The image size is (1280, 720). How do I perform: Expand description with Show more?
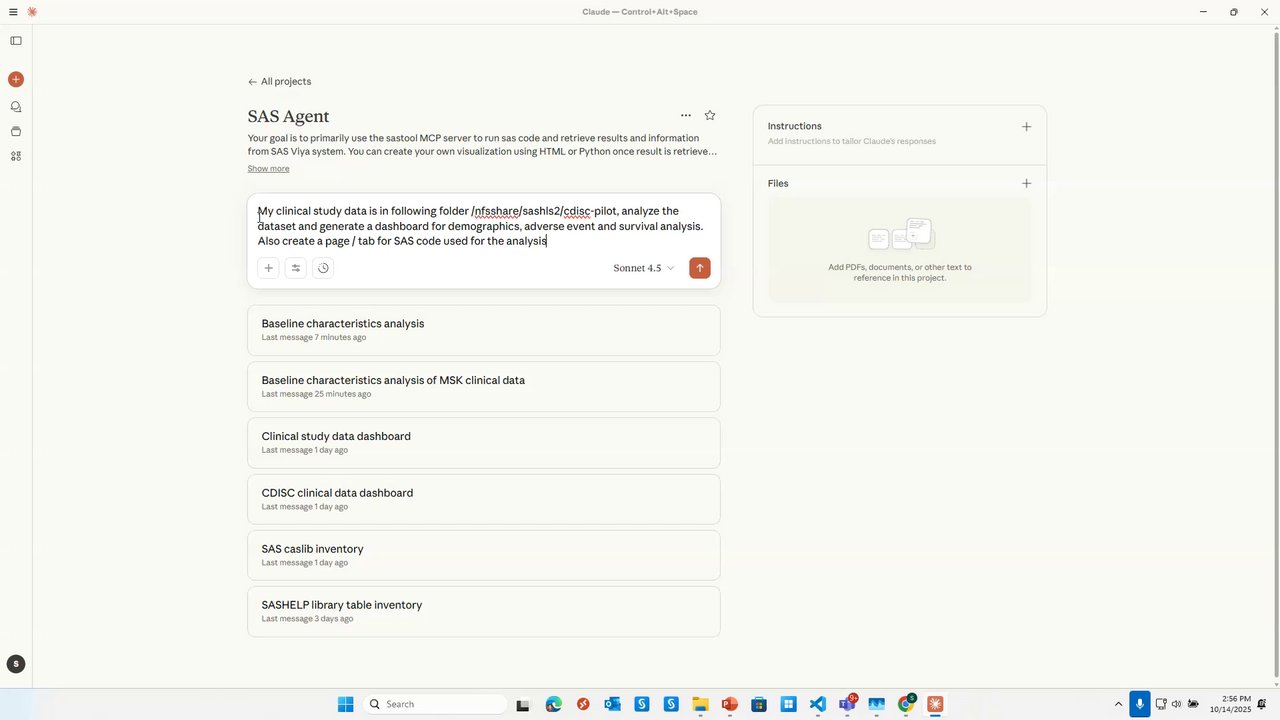pos(268,169)
